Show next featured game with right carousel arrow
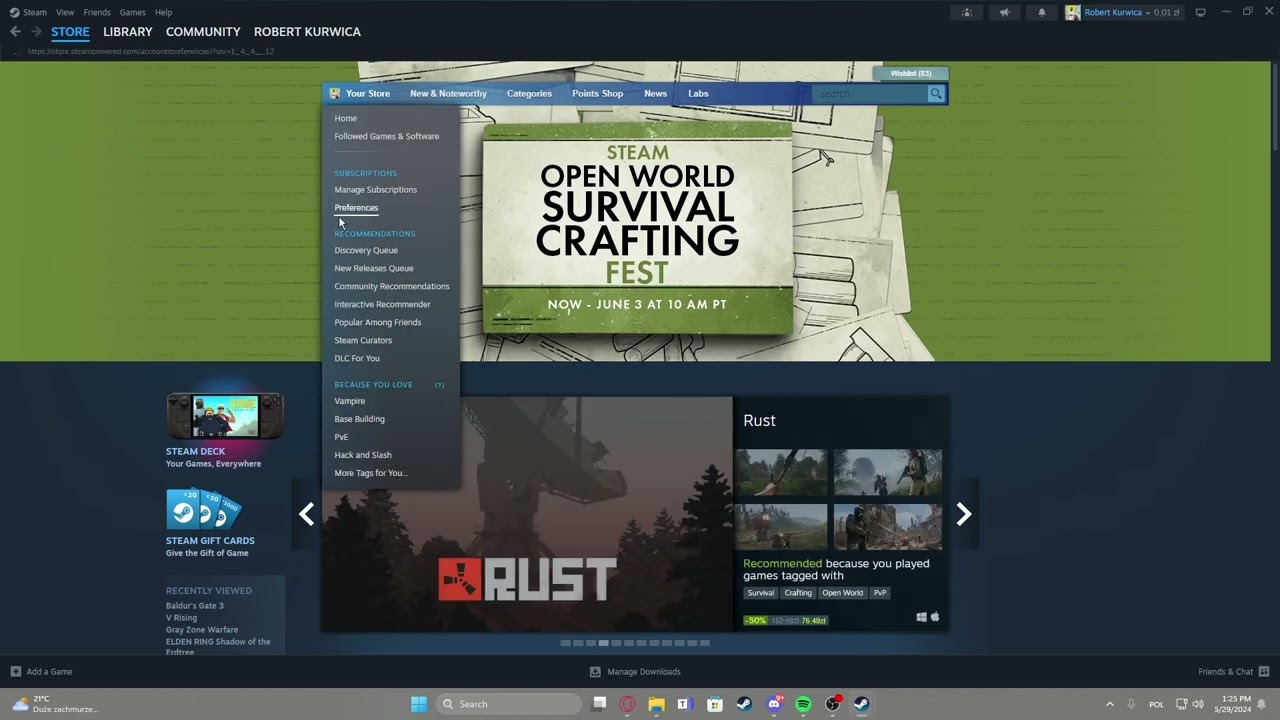Image resolution: width=1280 pixels, height=720 pixels. 964,514
